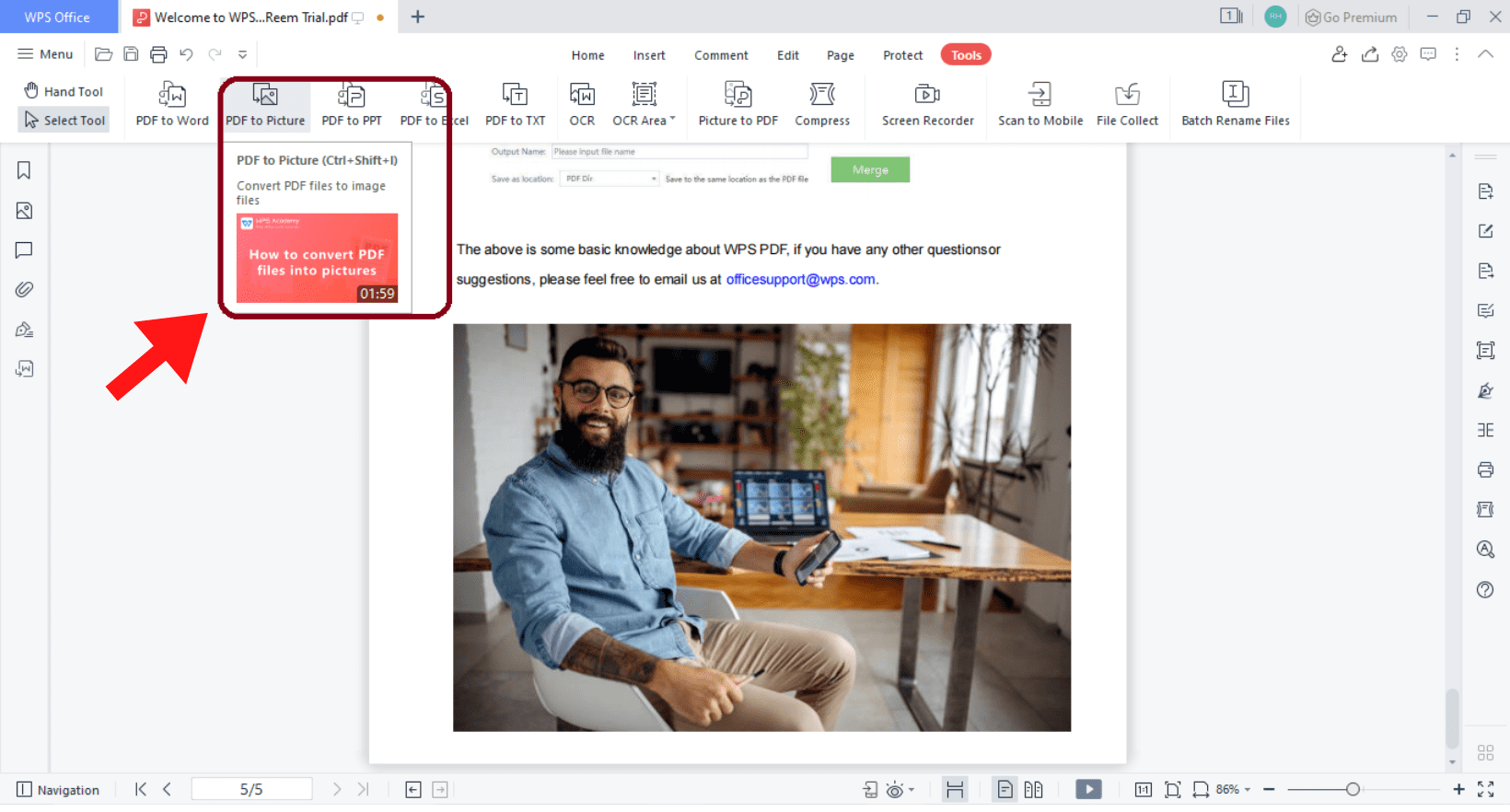Switch to the Insert tab

(x=649, y=55)
